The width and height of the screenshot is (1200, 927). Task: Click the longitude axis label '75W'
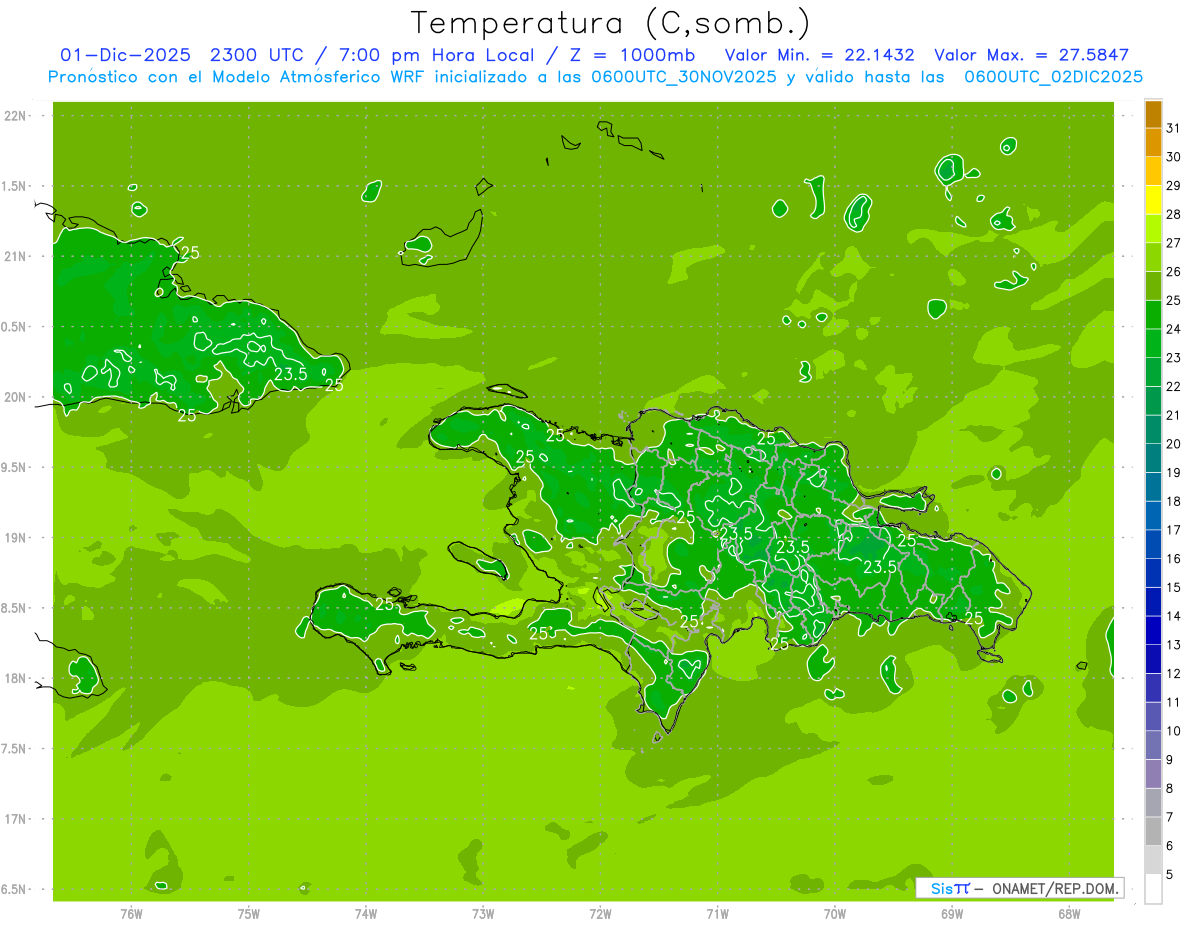[248, 914]
